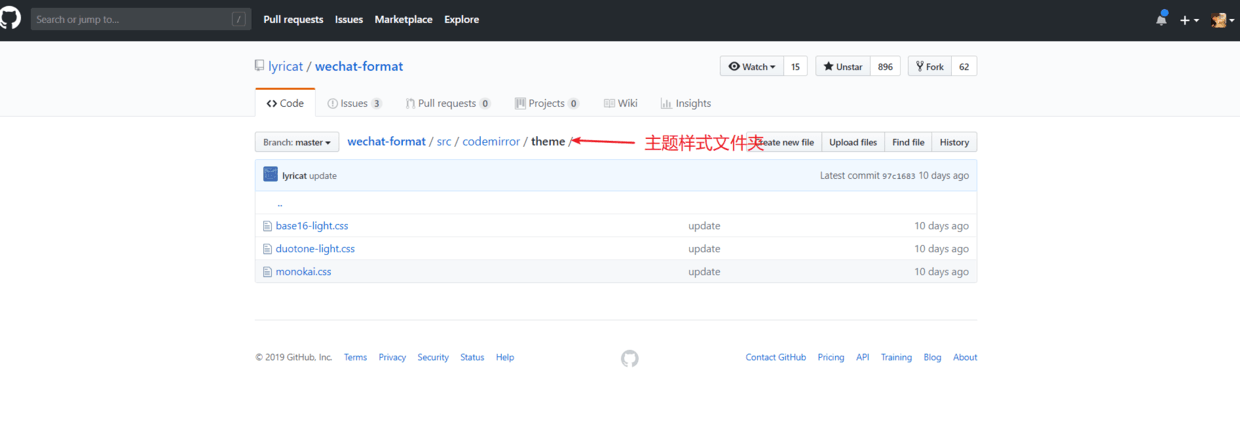The width and height of the screenshot is (1240, 435).
Task: Open the Blog footer link
Action: click(x=932, y=357)
